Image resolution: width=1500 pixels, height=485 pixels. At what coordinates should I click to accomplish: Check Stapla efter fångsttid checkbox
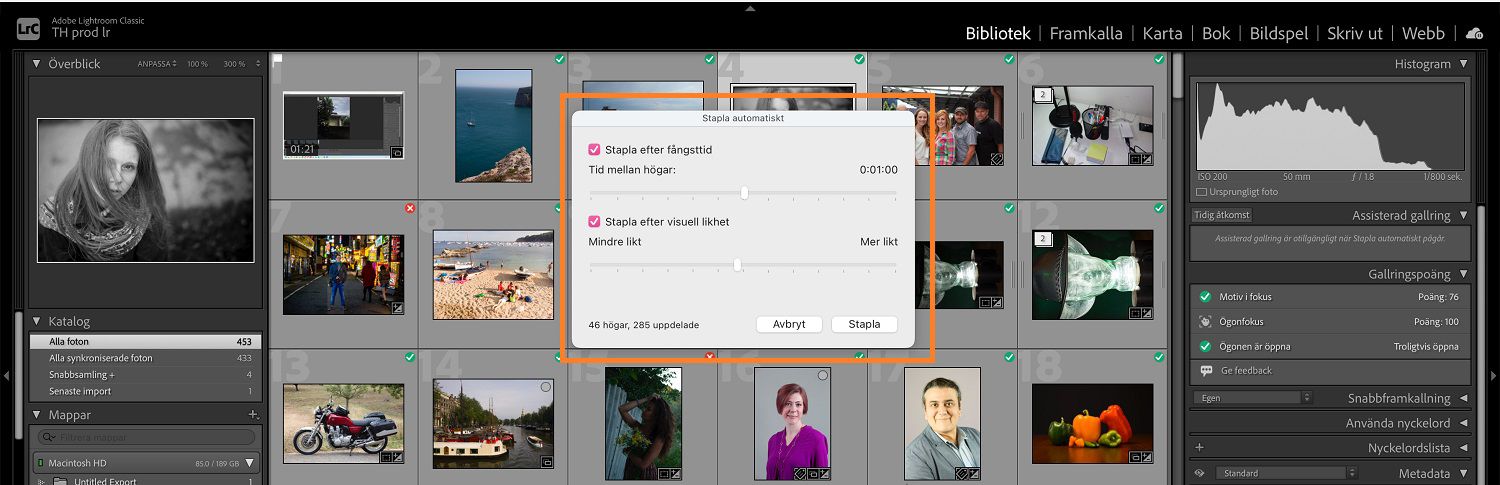coord(594,149)
